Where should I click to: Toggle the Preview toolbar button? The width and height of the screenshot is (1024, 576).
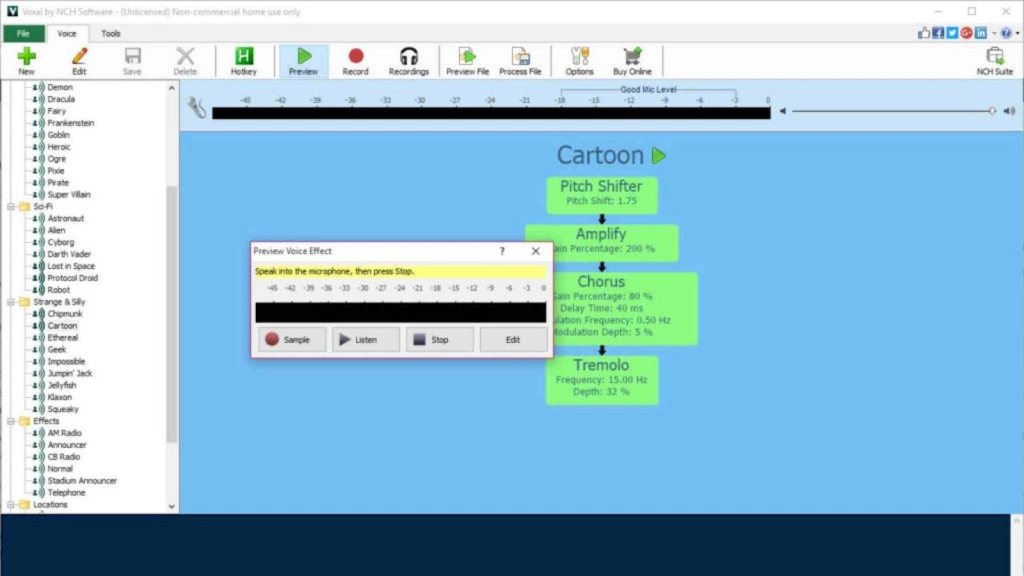coord(304,61)
